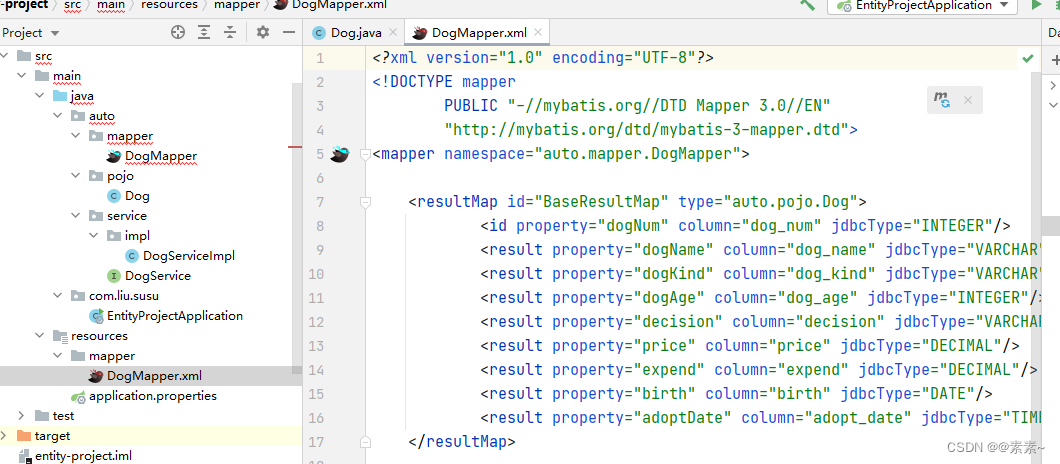Expand the test folder
Viewport: 1060px width, 464px height.
click(22, 415)
